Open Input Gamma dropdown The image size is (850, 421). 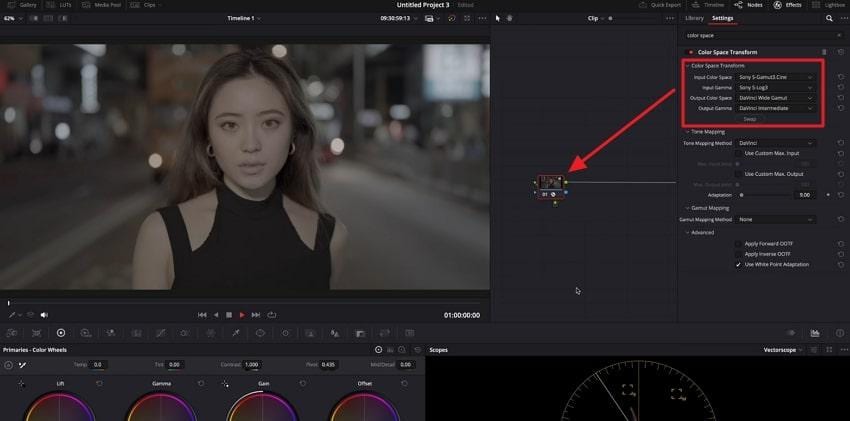click(775, 88)
